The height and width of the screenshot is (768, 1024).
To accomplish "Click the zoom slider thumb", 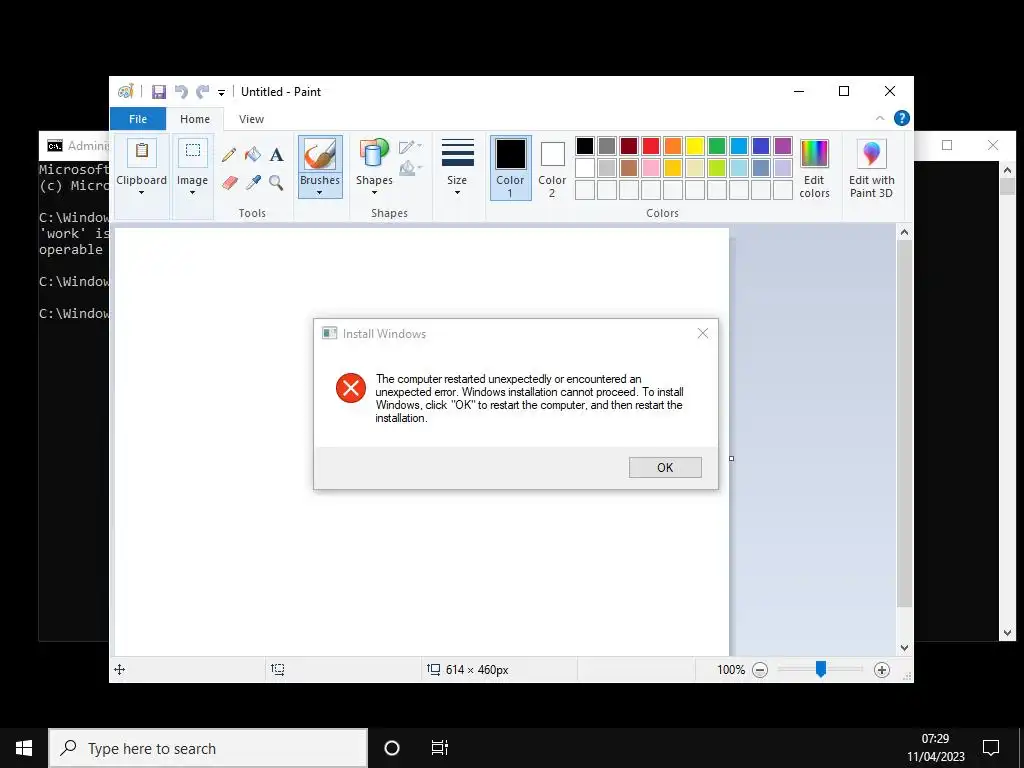I will 821,669.
